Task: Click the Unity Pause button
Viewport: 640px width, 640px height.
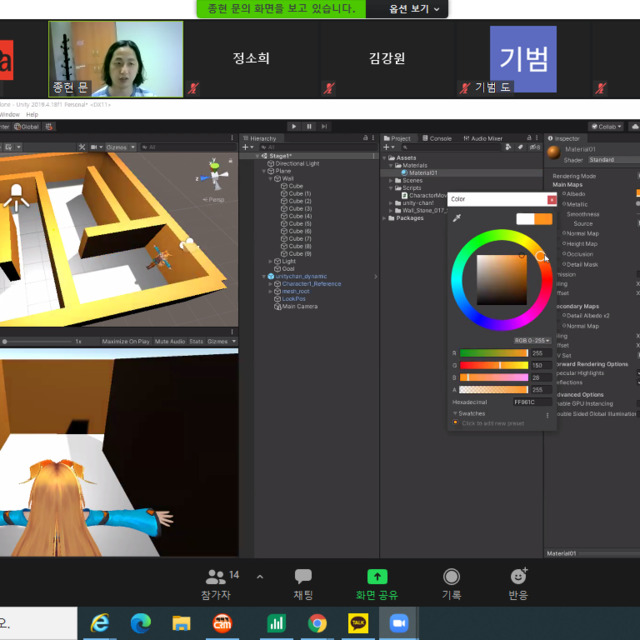Action: [x=309, y=127]
